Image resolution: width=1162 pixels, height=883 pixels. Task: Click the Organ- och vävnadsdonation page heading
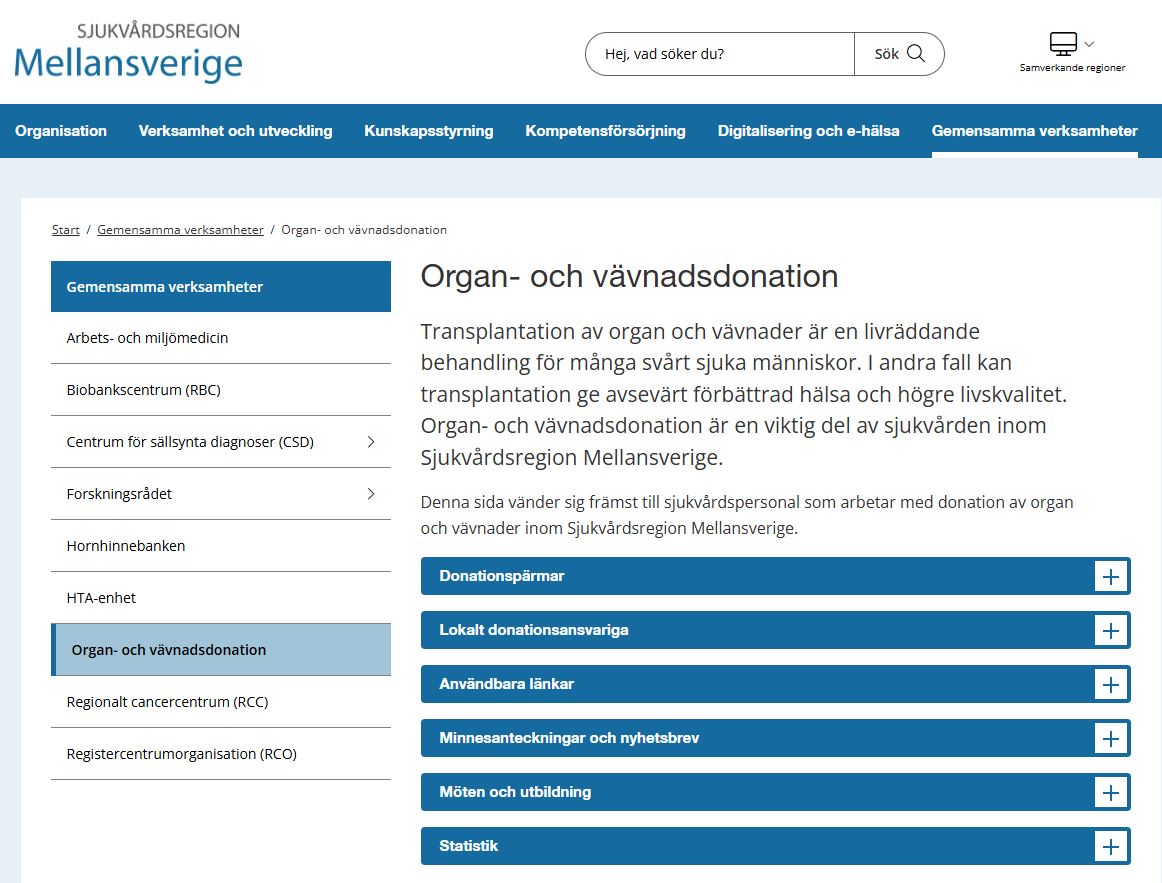tap(629, 277)
